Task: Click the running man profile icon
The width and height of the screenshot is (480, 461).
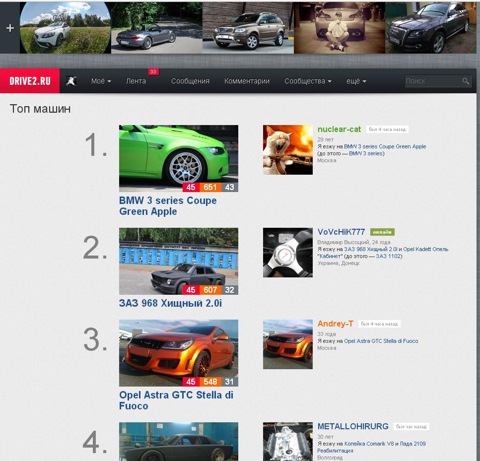Action: pyautogui.click(x=71, y=81)
